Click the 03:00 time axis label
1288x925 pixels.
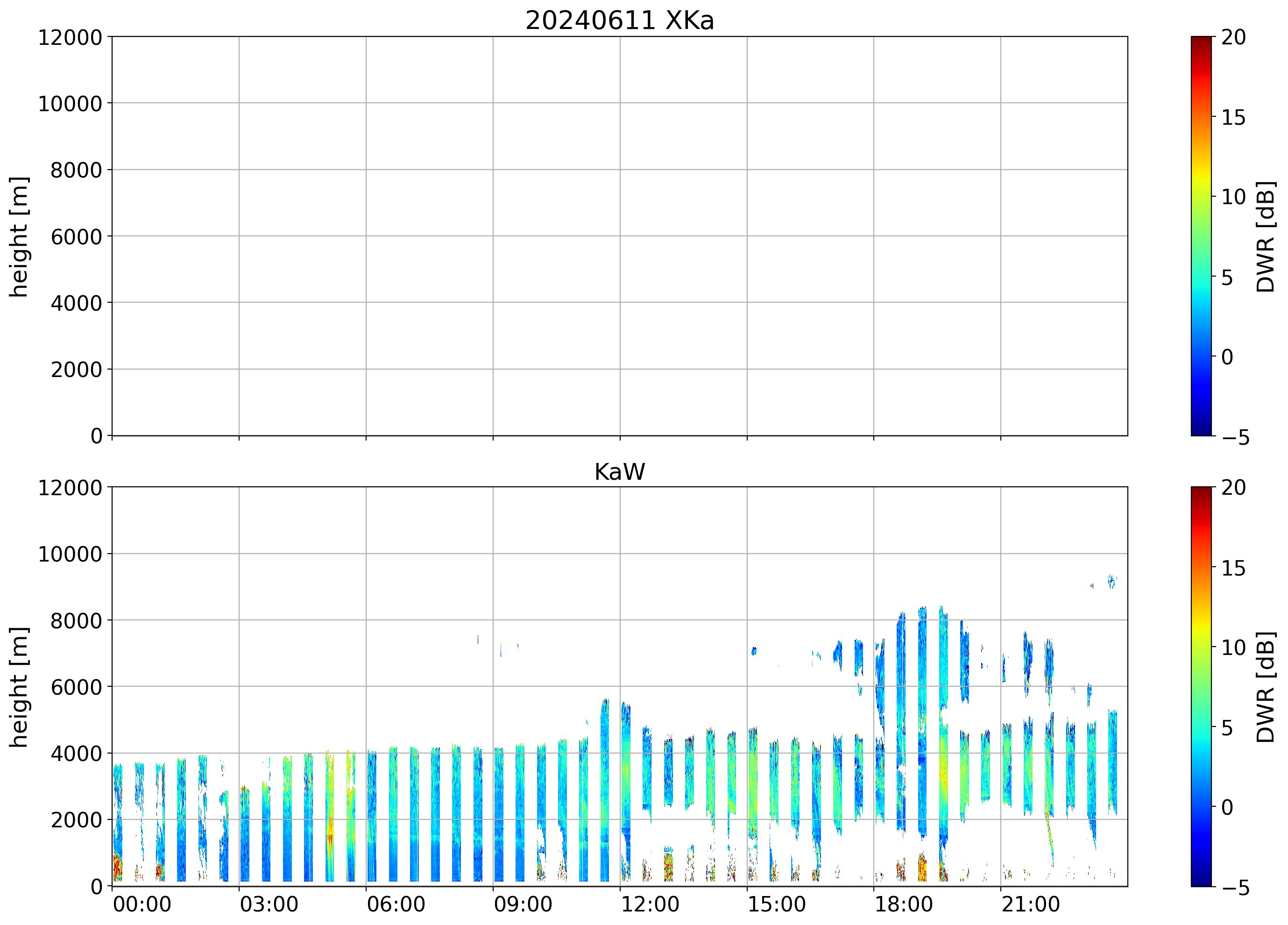(269, 904)
